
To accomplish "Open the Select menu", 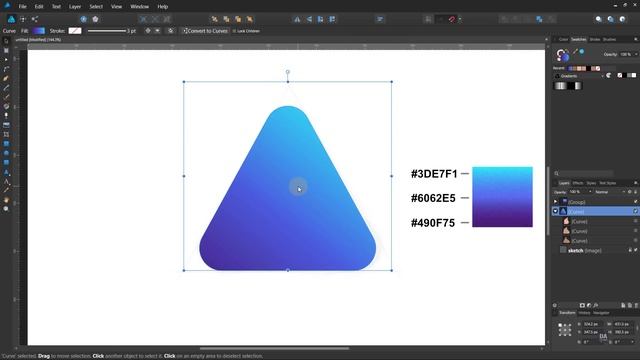I will pos(96,7).
